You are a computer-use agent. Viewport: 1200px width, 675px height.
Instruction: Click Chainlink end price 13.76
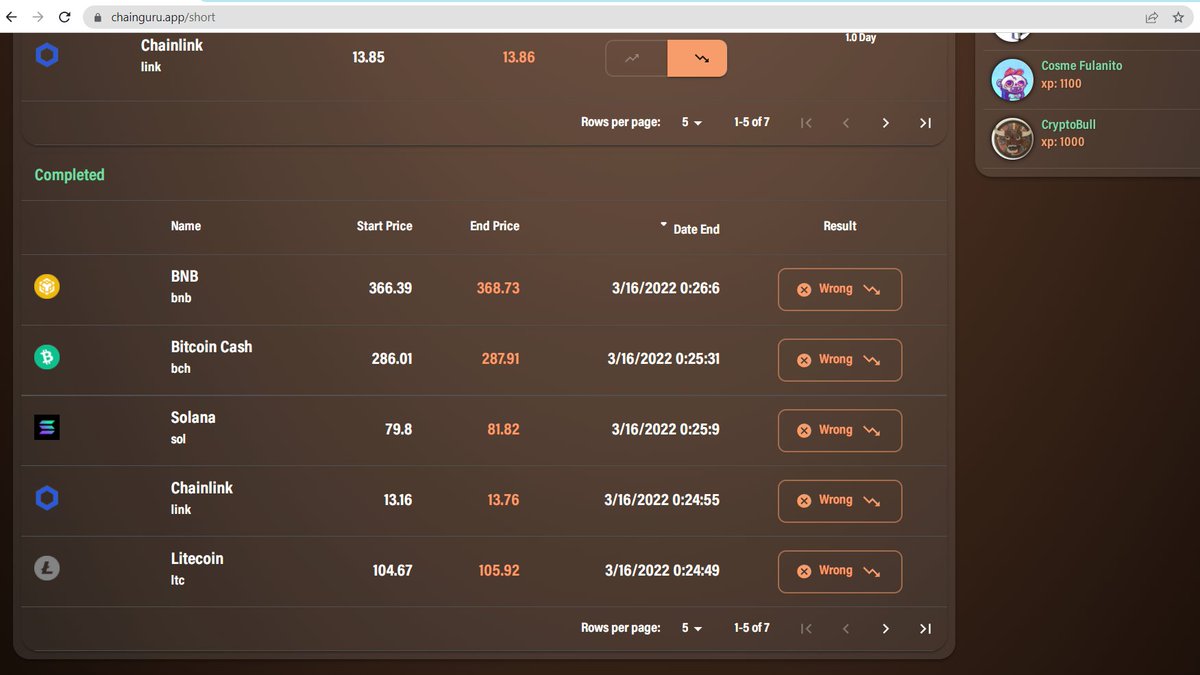click(503, 500)
